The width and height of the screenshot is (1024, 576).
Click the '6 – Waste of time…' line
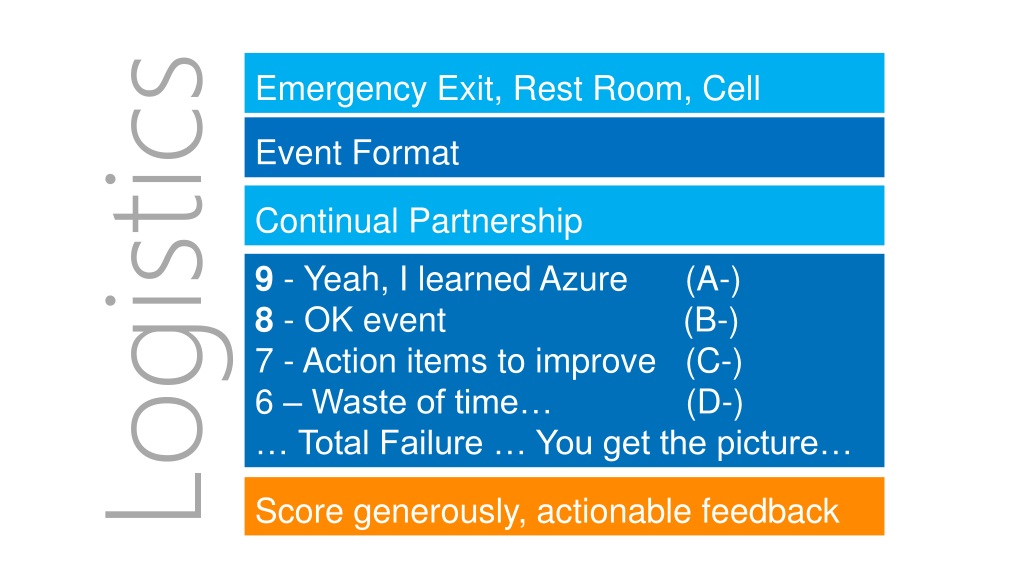tap(404, 402)
